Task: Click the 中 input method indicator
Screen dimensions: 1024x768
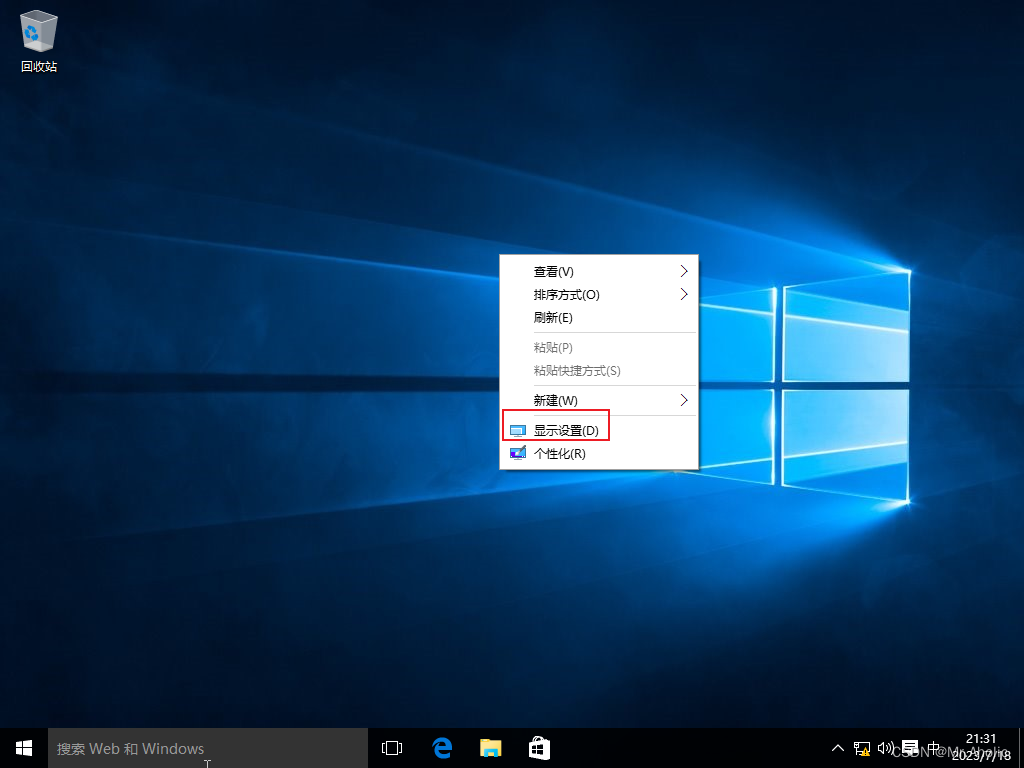Action: click(x=934, y=748)
